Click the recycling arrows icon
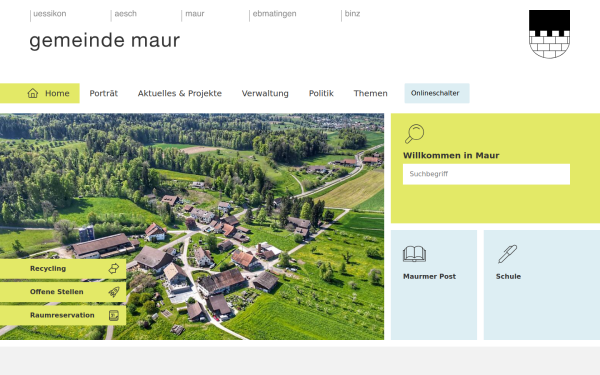 (114, 269)
